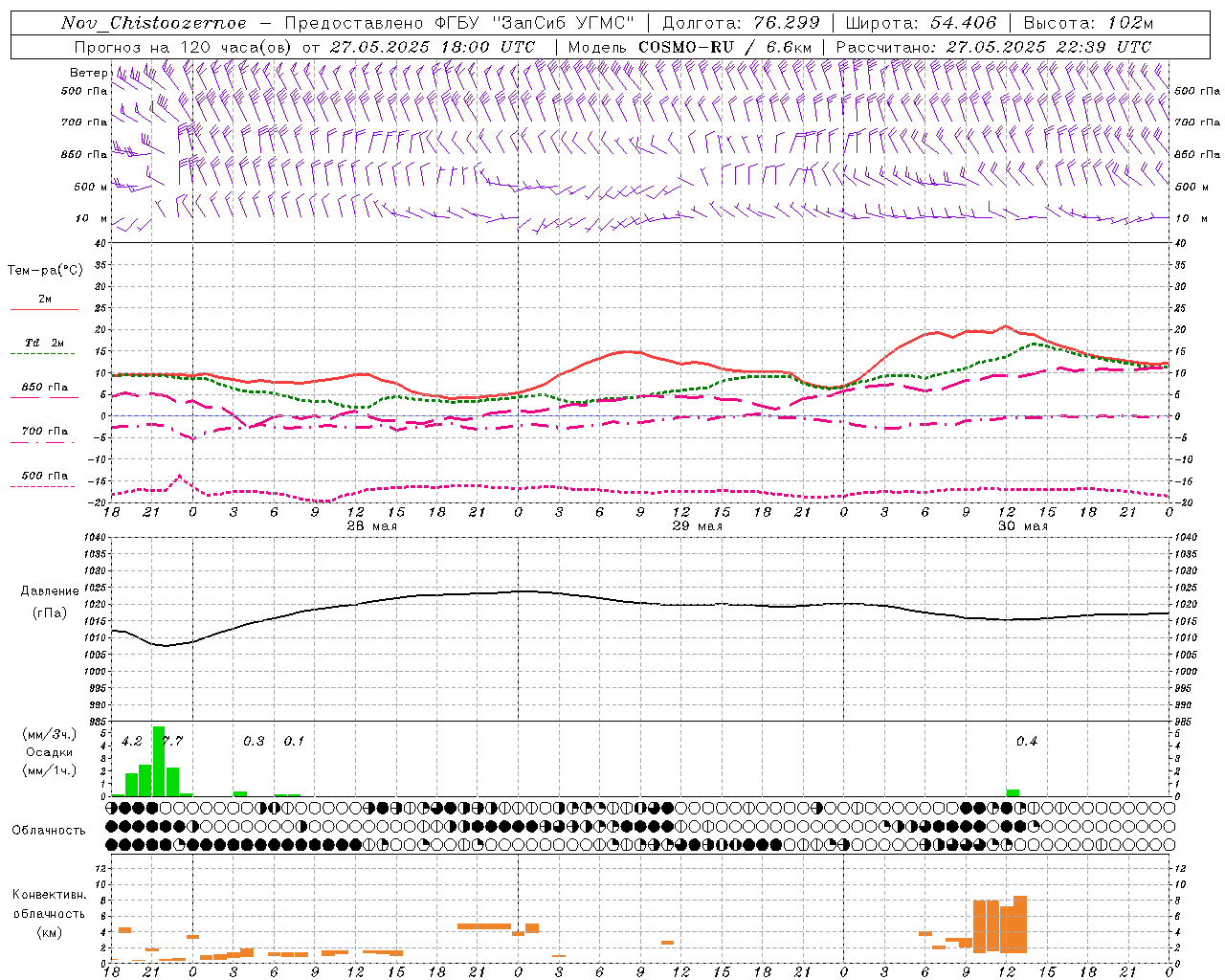Viewport: 1225px width, 980px height.
Task: Click the '(мм/1ч.)' precipitation unit label
Action: click(49, 770)
